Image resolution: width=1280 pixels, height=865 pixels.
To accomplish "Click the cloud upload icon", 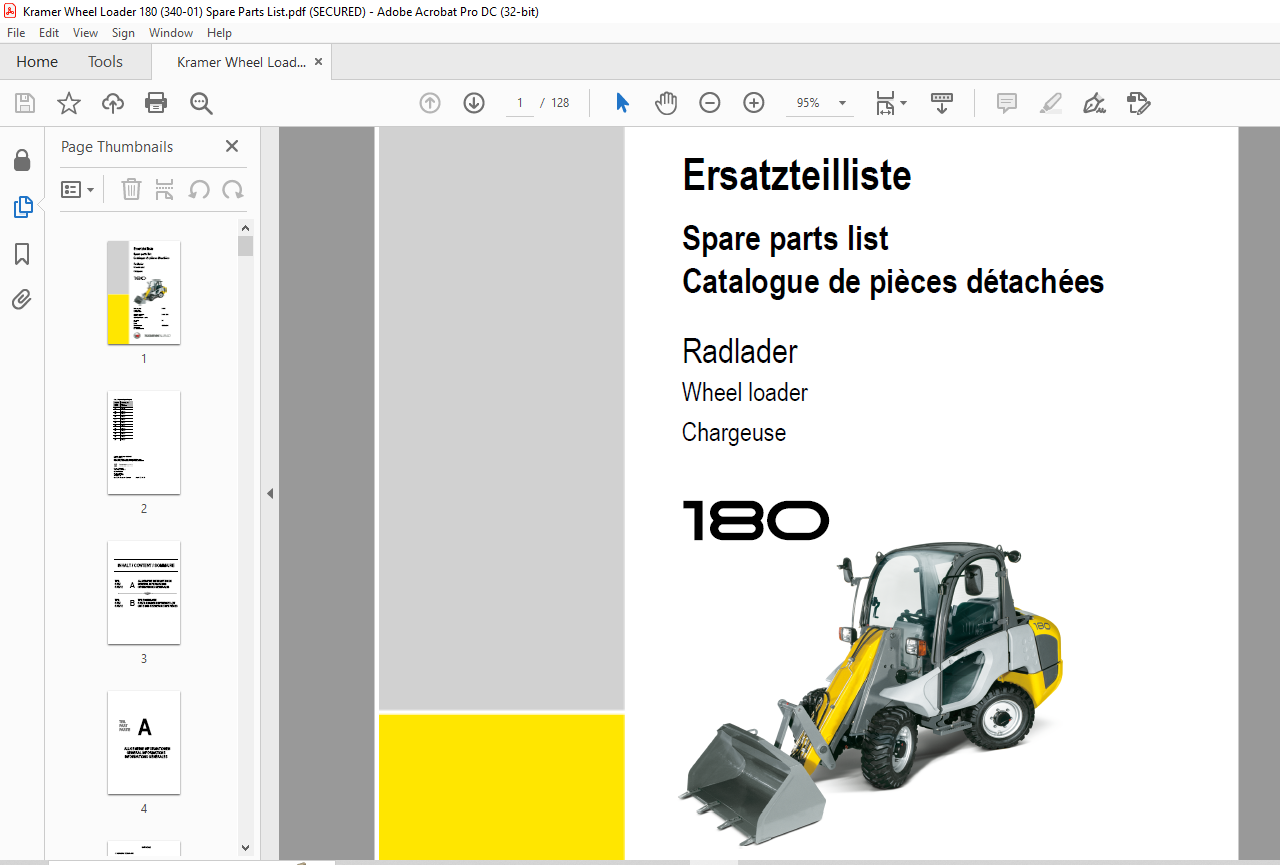I will tap(113, 103).
